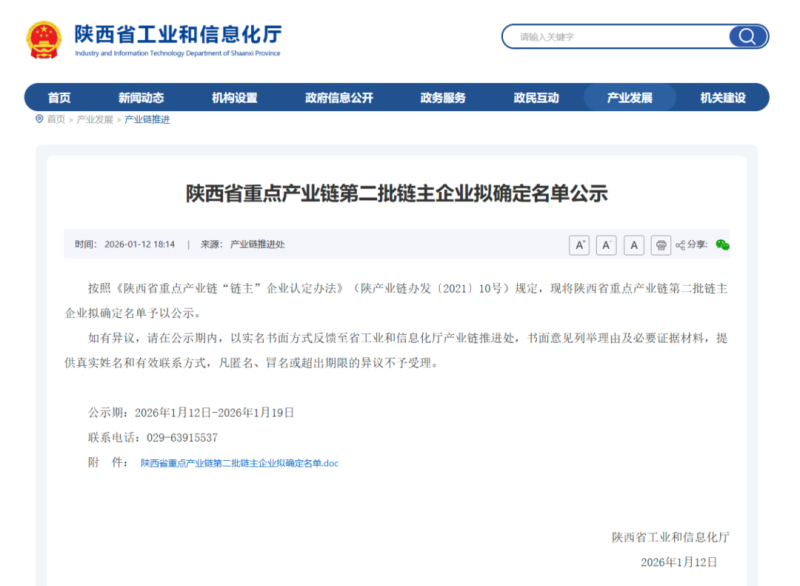Select the 产业发展 navigation tab
The height and width of the screenshot is (586, 800).
tap(630, 98)
